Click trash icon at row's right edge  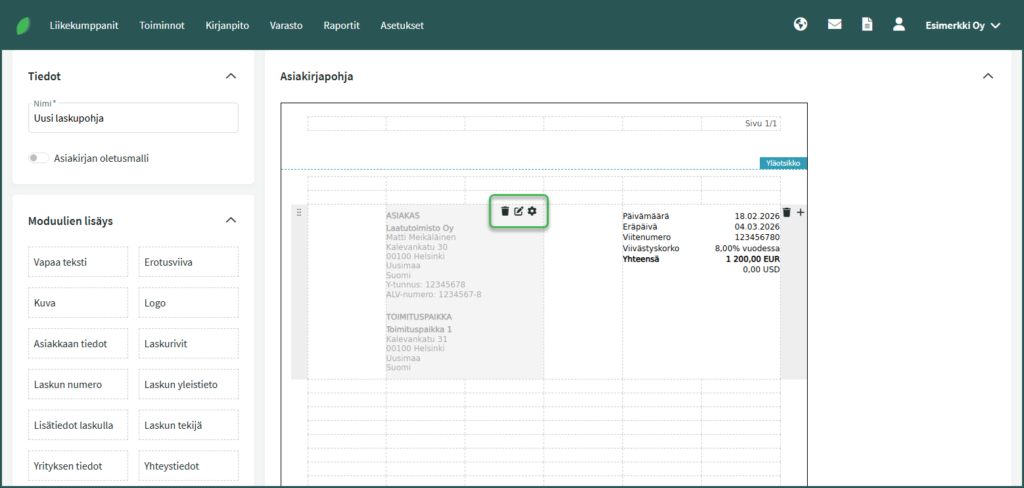(787, 212)
